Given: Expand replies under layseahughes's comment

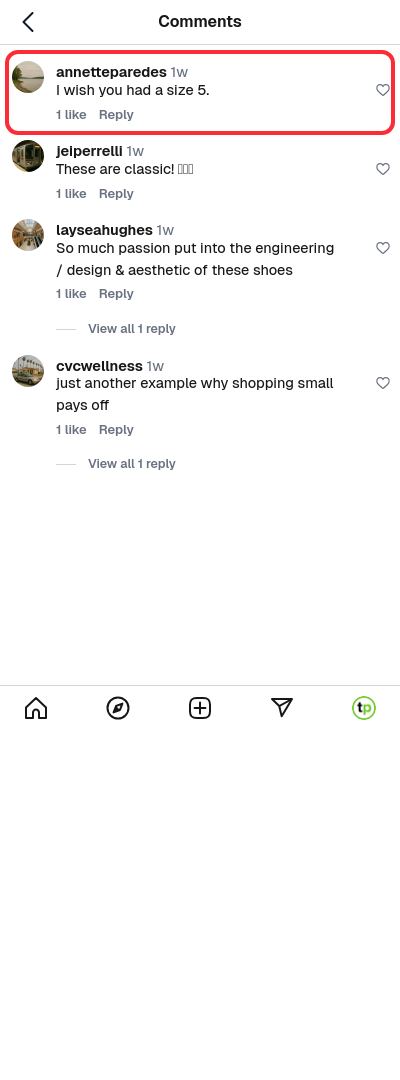Looking at the screenshot, I should pyautogui.click(x=131, y=329).
